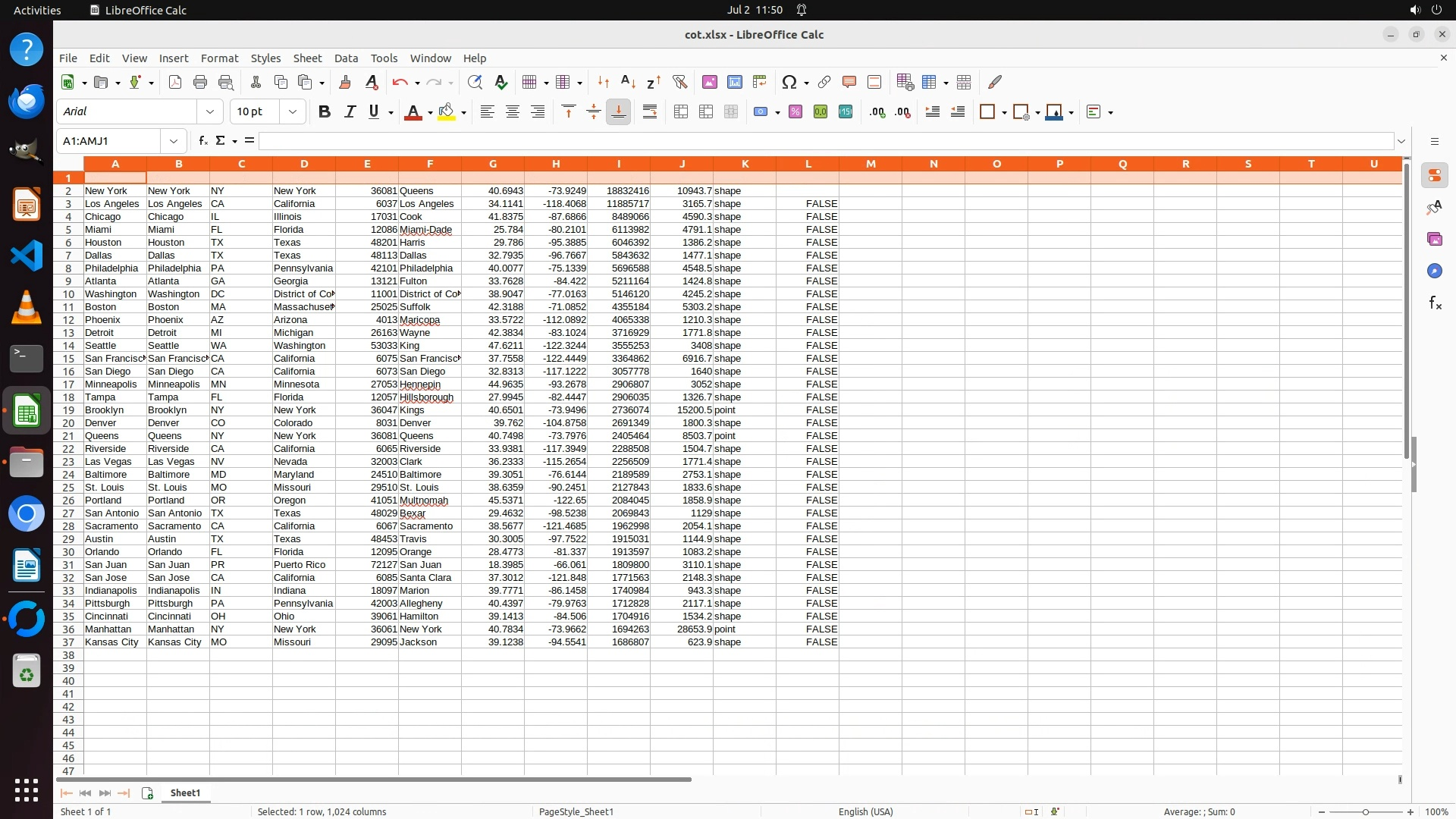The image size is (1456, 819).
Task: Apply the yellow background highlight color
Action: tap(447, 112)
